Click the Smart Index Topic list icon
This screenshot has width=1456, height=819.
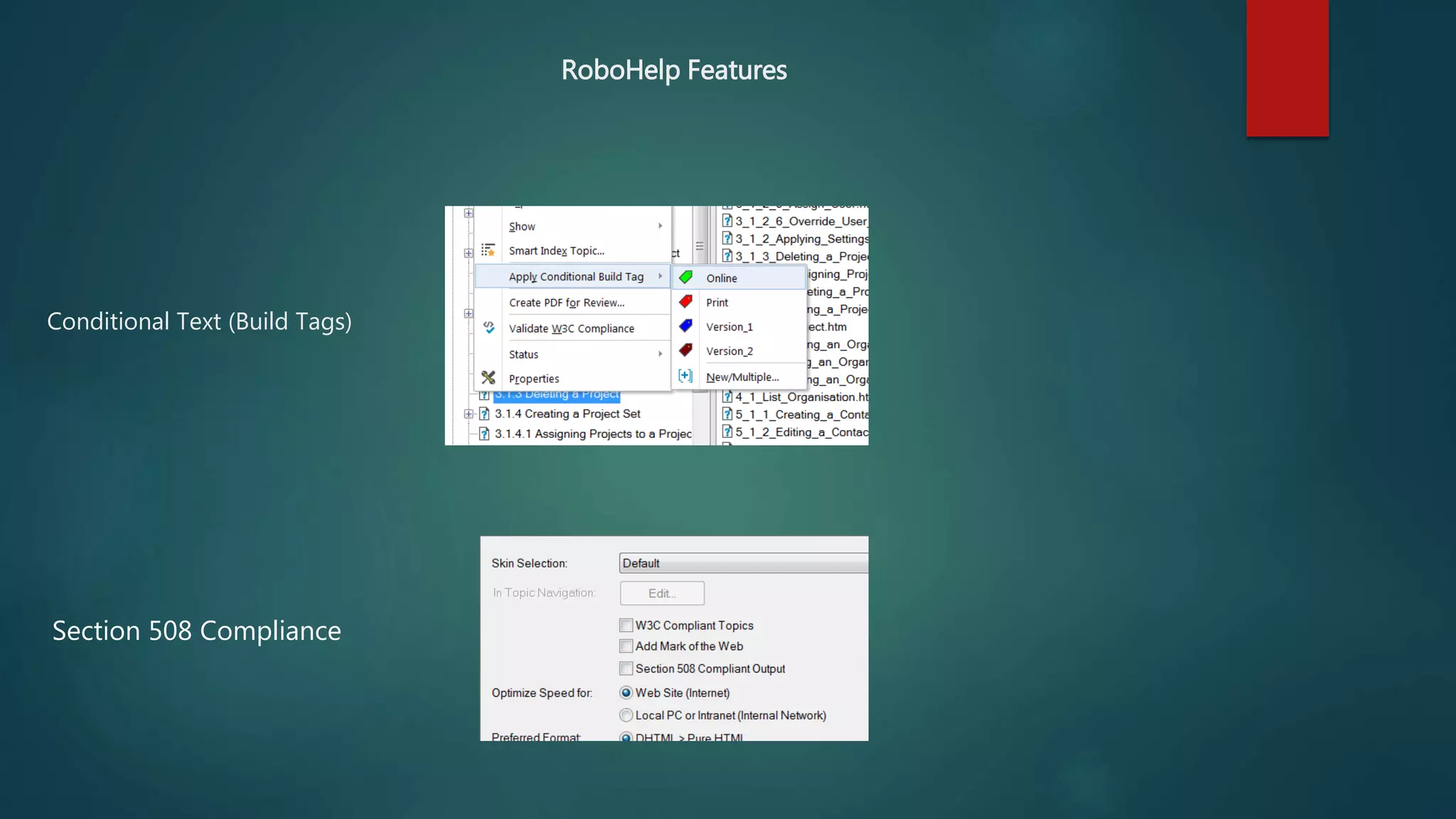point(488,250)
